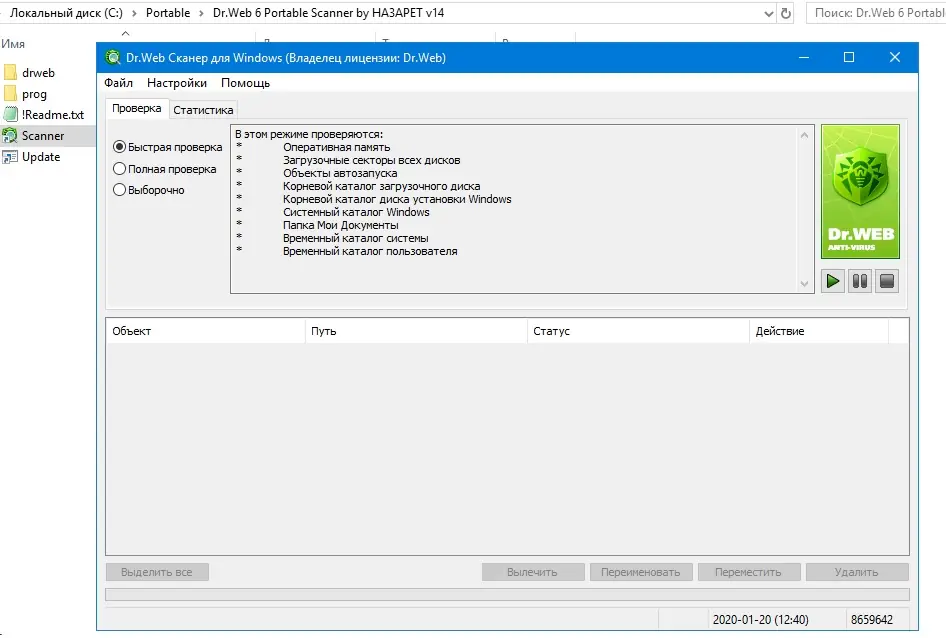Open the Файл menu
The height and width of the screenshot is (638, 946).
118,83
